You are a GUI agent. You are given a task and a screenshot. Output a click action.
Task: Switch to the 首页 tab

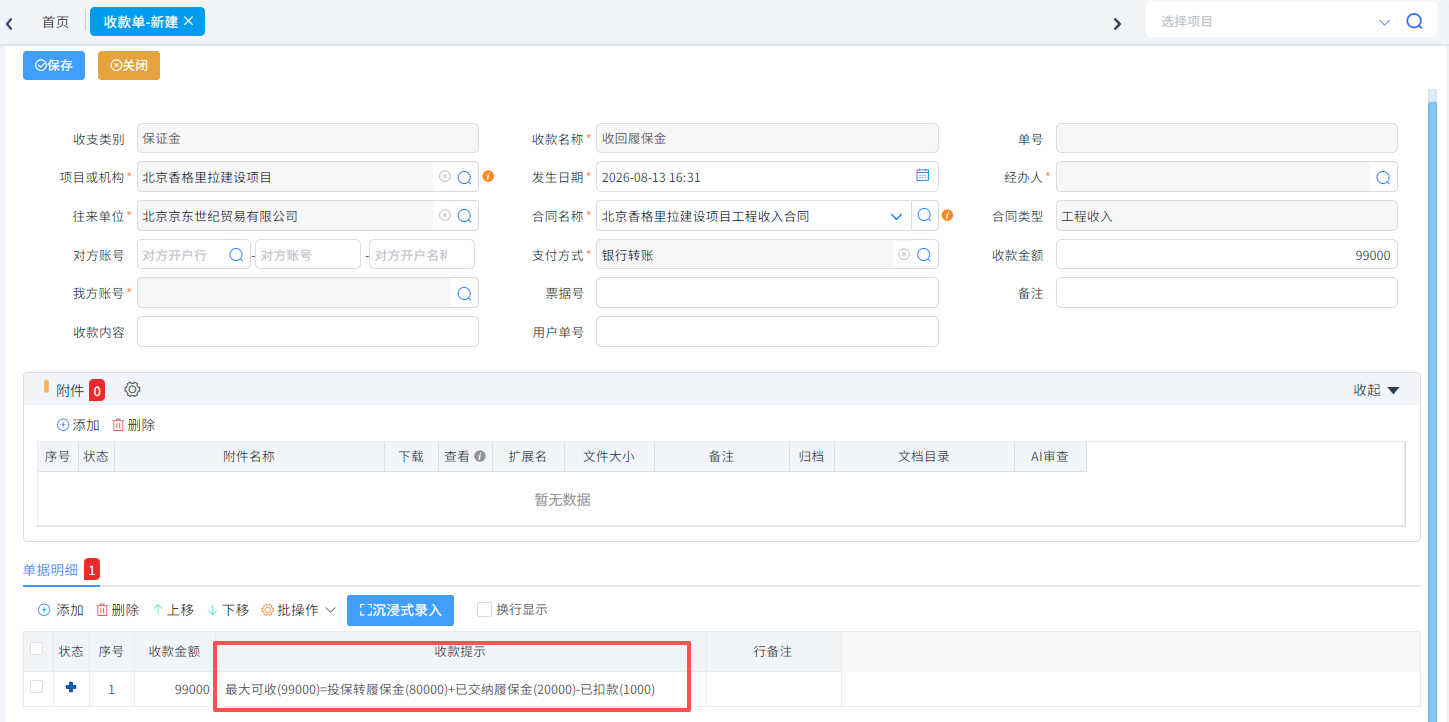pyautogui.click(x=55, y=21)
